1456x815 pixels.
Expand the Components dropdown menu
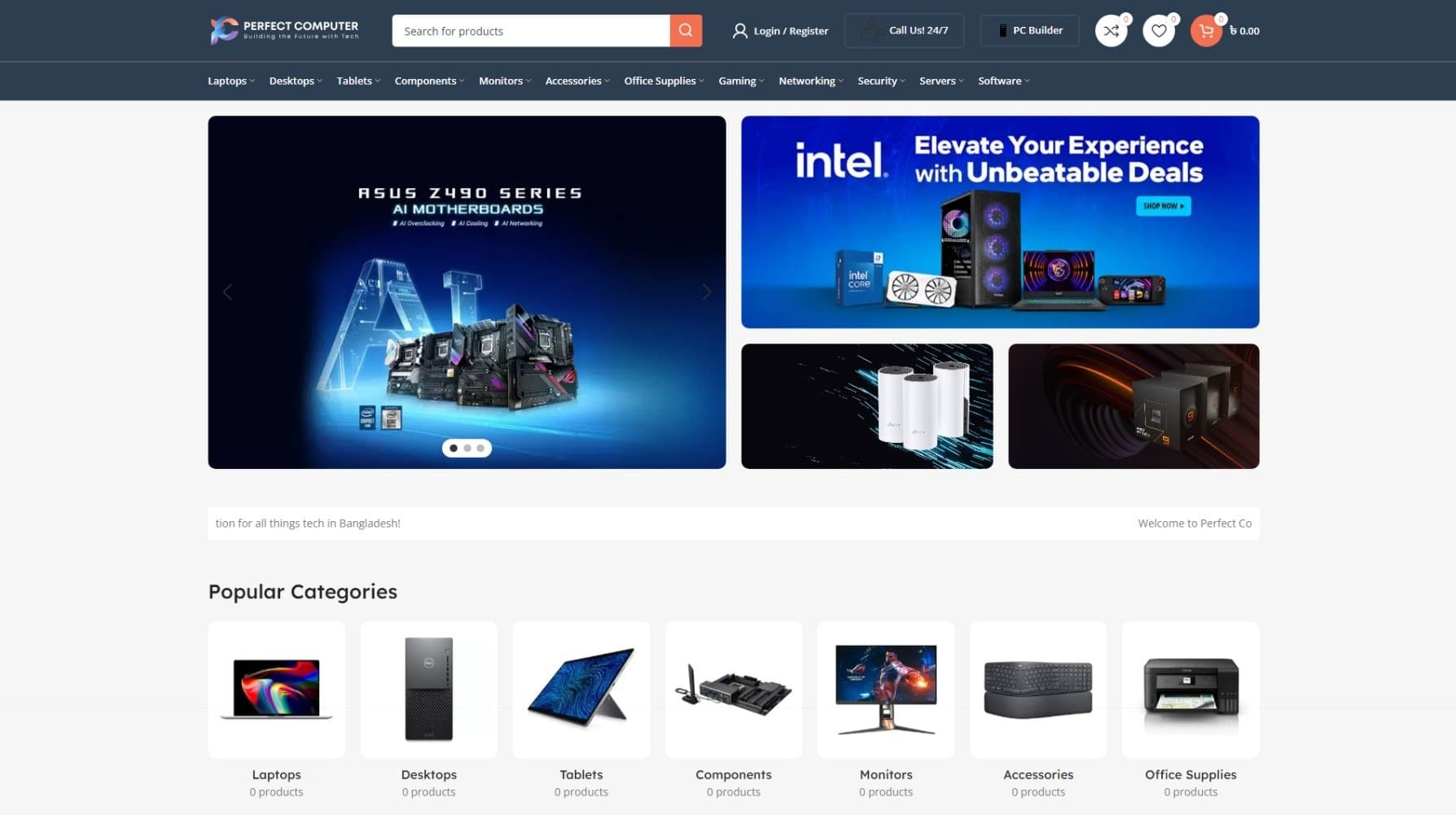coord(429,81)
